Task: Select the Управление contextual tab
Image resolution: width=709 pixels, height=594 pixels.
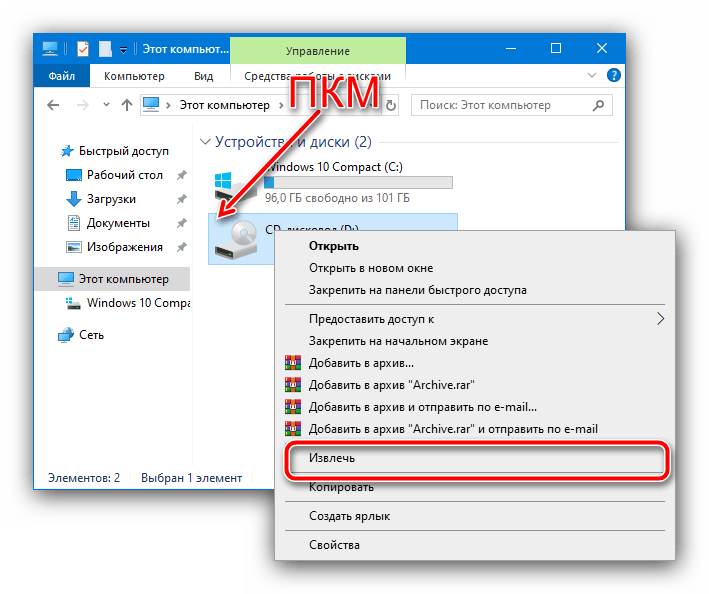Action: coord(318,51)
